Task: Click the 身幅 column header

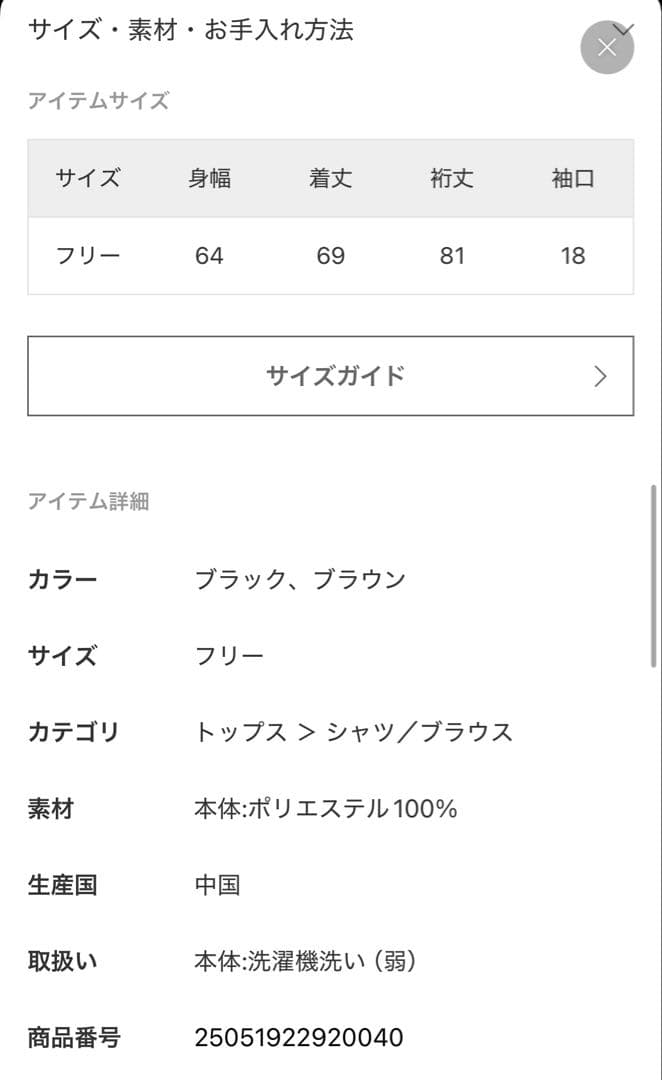Action: (x=210, y=178)
